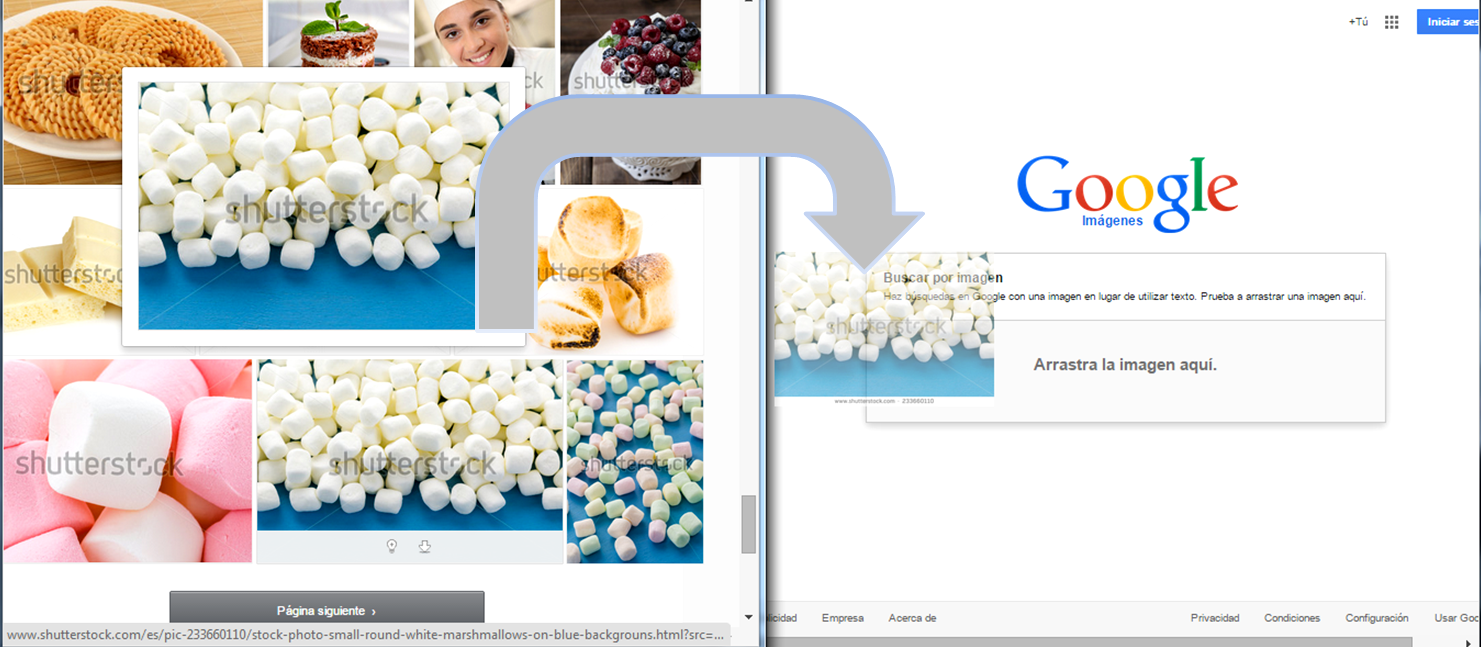Screen dimensions: 1481x648
Task: Click the Google window horizontal scrollbar bar
Action: point(1090,642)
